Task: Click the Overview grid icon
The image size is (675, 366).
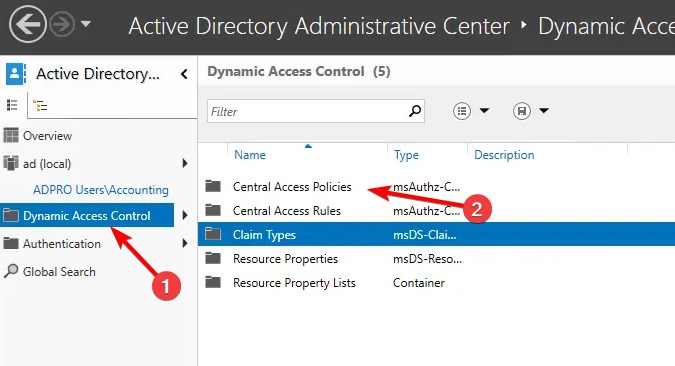Action: coord(11,135)
